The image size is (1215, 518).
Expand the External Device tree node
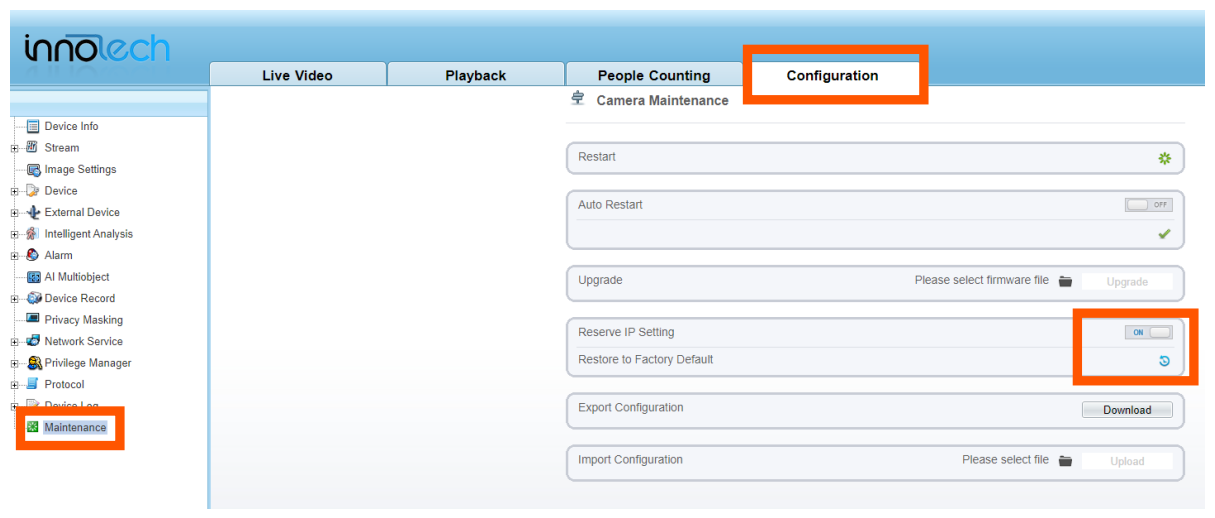15,213
